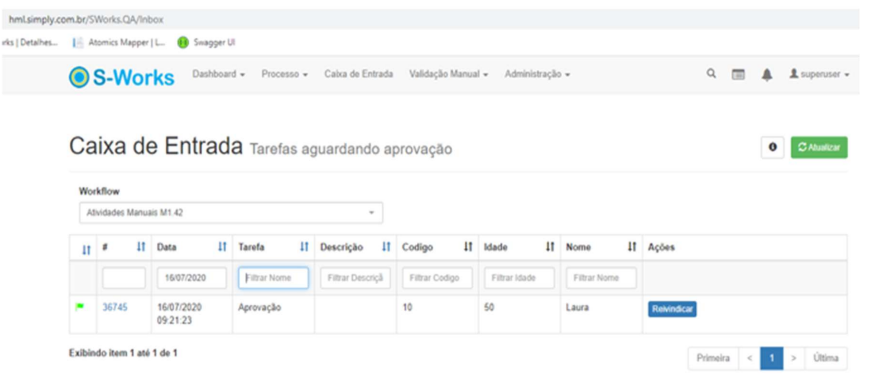Open the calendar icon in navbar

point(739,74)
